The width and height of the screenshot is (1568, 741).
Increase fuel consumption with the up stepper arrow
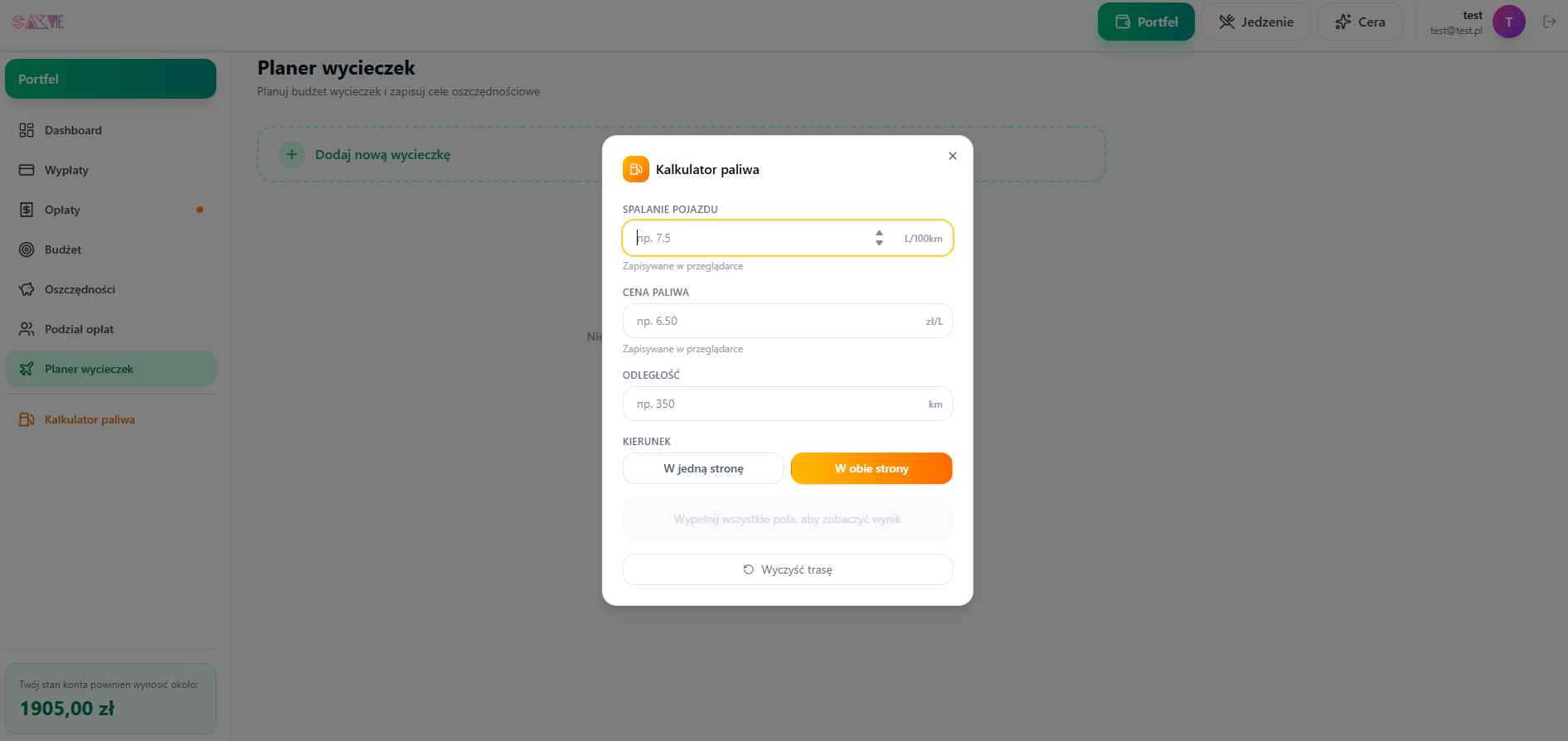coord(879,233)
